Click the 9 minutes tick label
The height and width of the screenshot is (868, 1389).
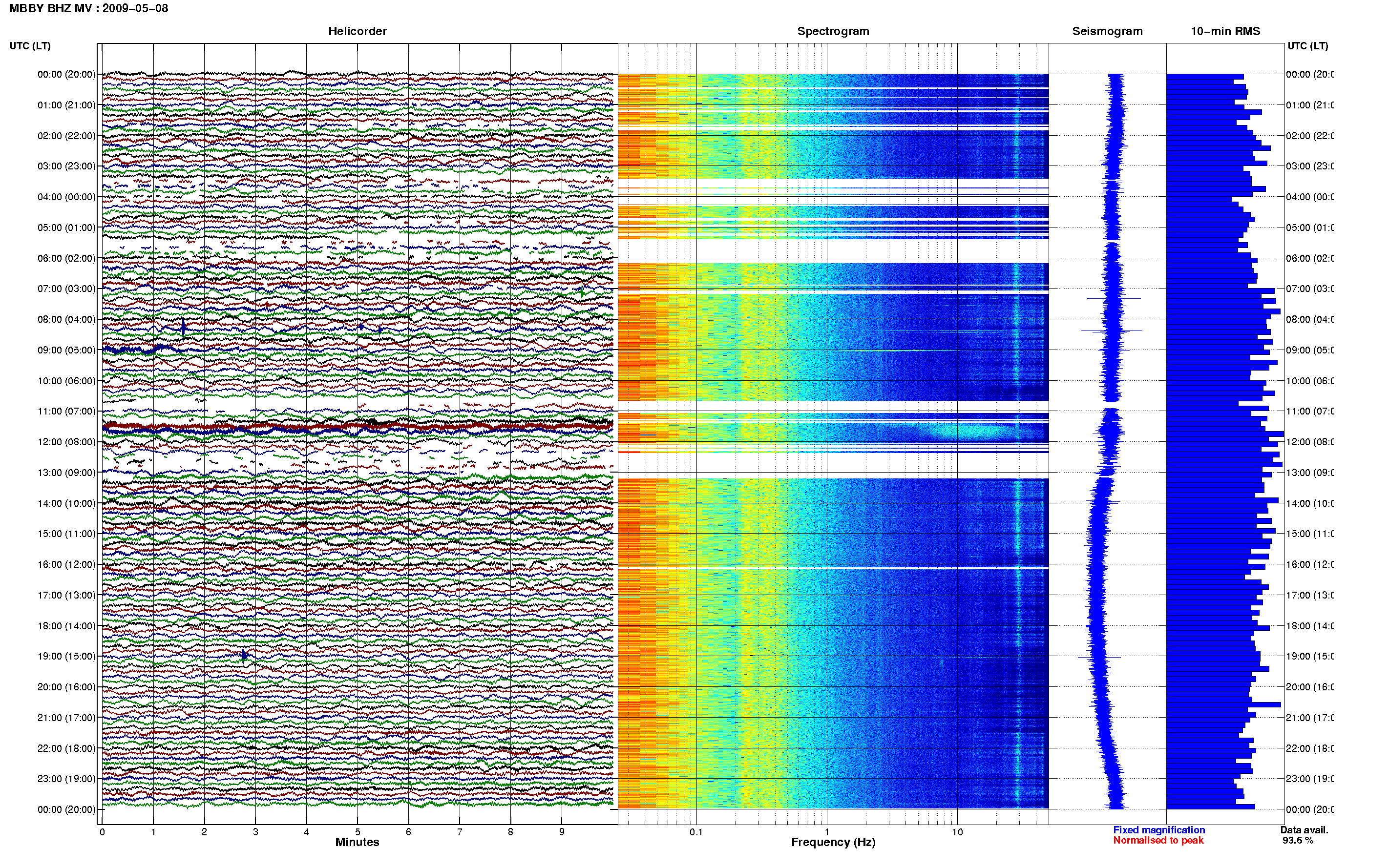(562, 831)
